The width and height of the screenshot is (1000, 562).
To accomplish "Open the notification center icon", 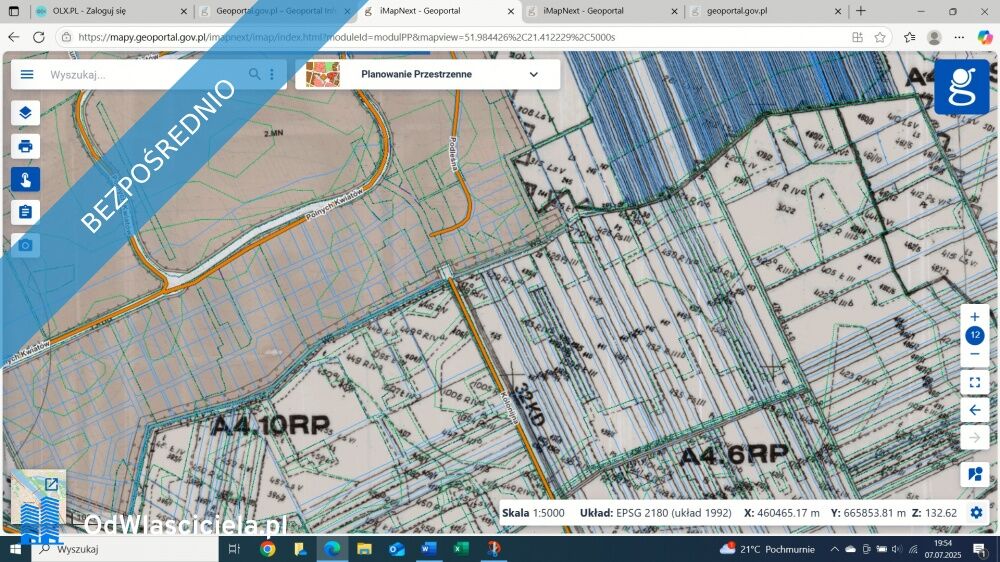I will (980, 549).
